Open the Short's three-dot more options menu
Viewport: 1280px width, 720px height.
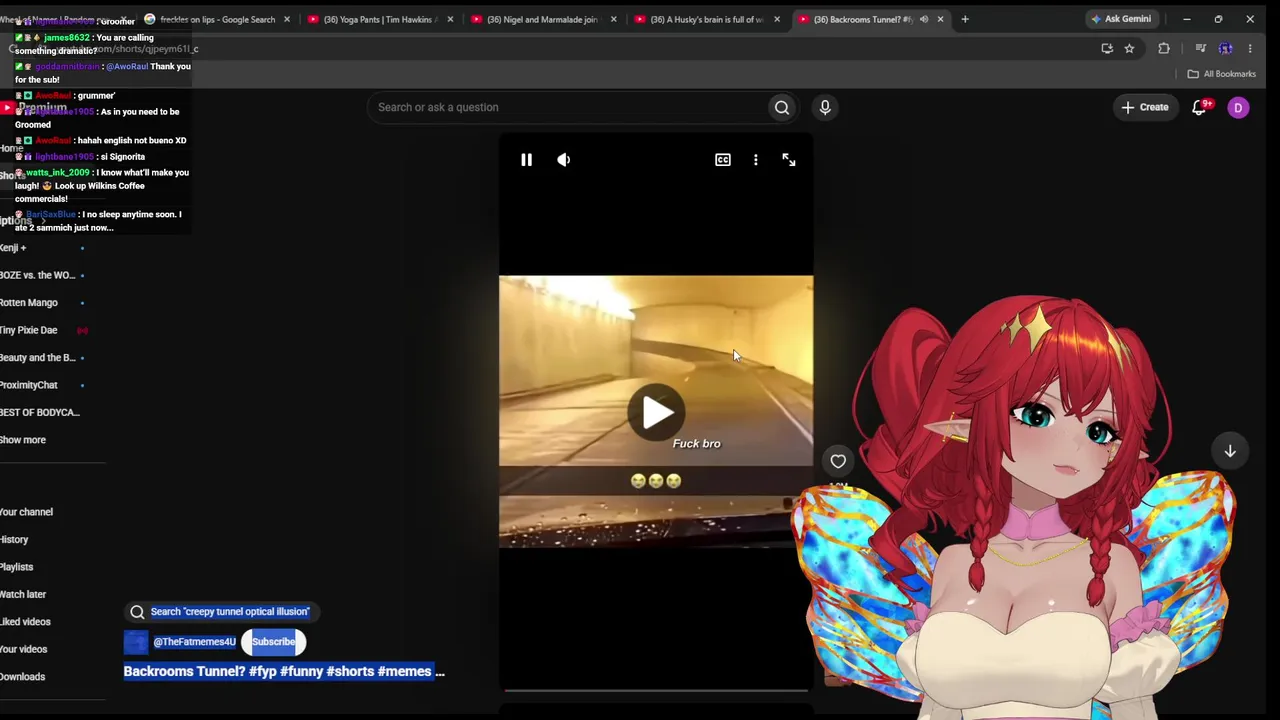(x=756, y=160)
